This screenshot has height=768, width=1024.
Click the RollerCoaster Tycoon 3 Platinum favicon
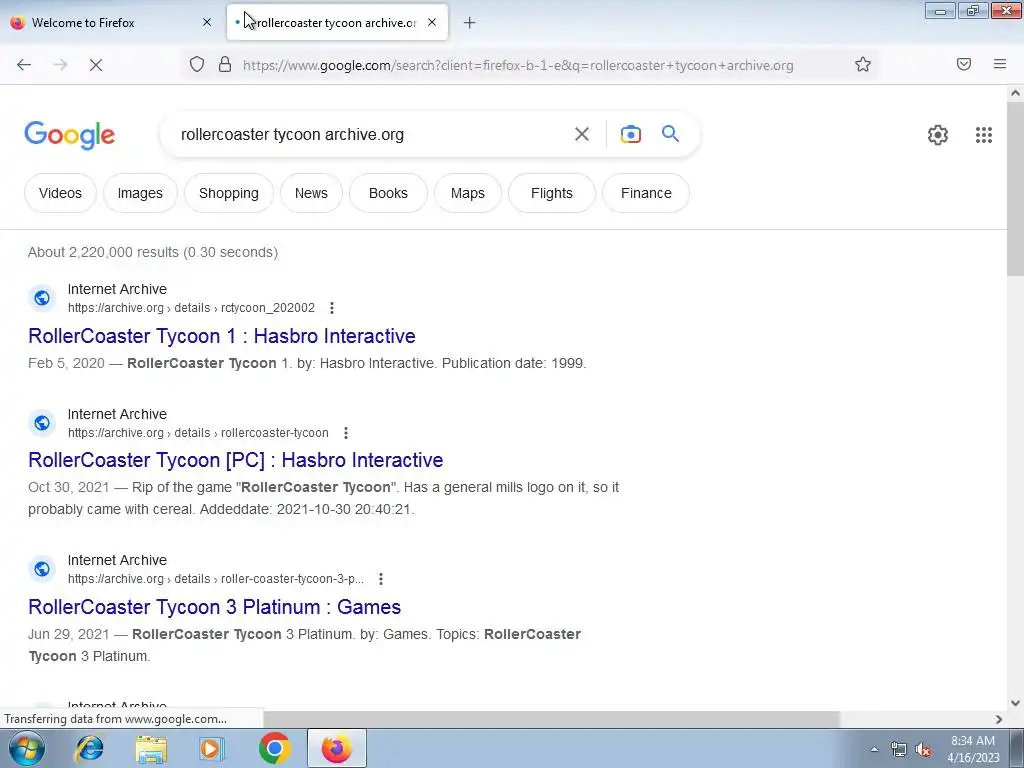pyautogui.click(x=42, y=569)
